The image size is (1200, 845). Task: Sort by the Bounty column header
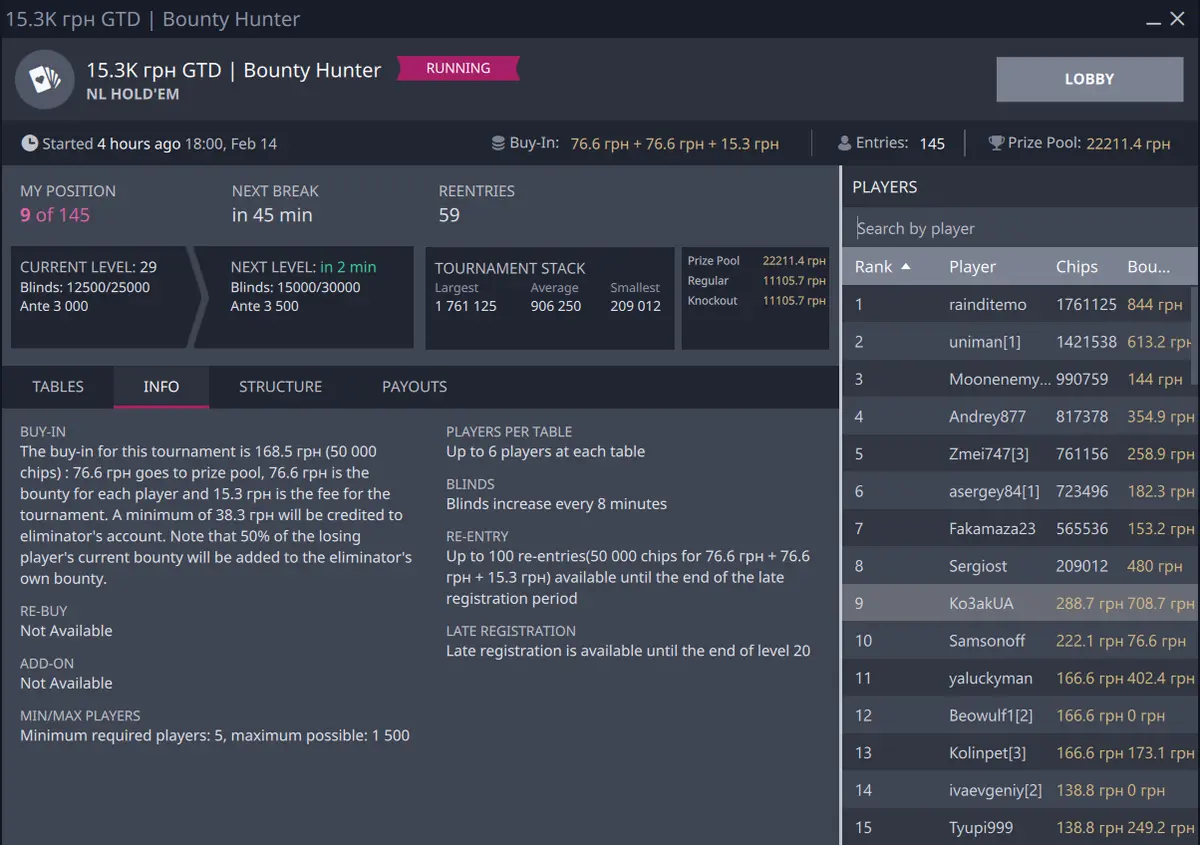(1148, 267)
